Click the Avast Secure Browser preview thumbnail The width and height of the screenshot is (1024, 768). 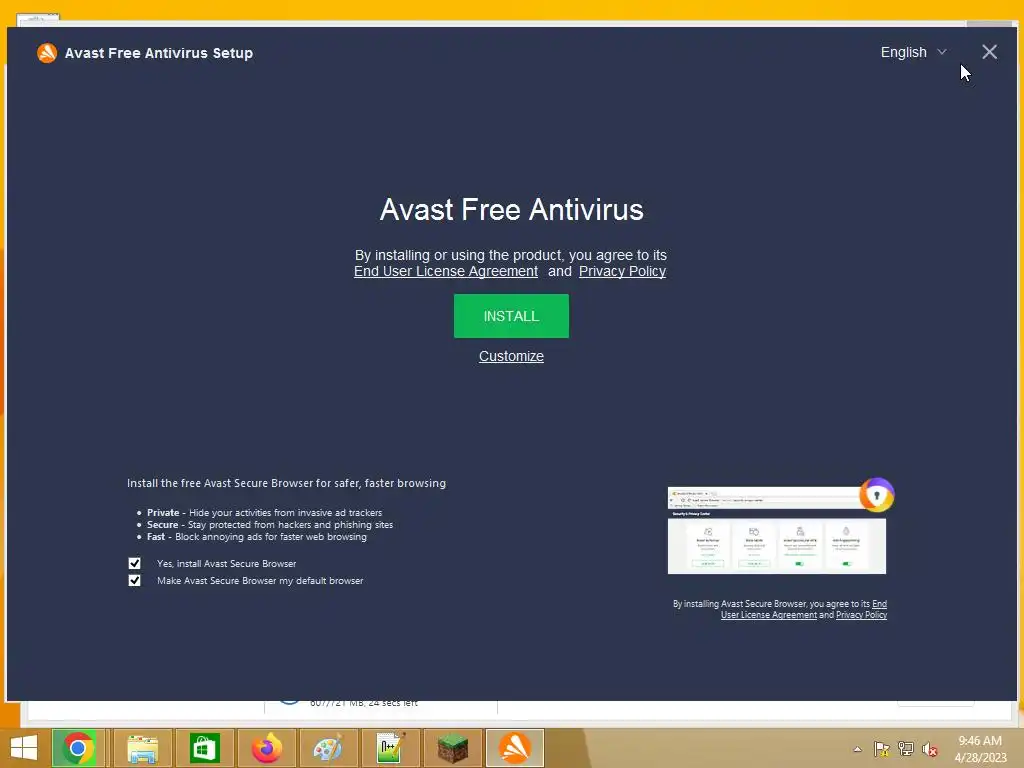click(x=776, y=530)
